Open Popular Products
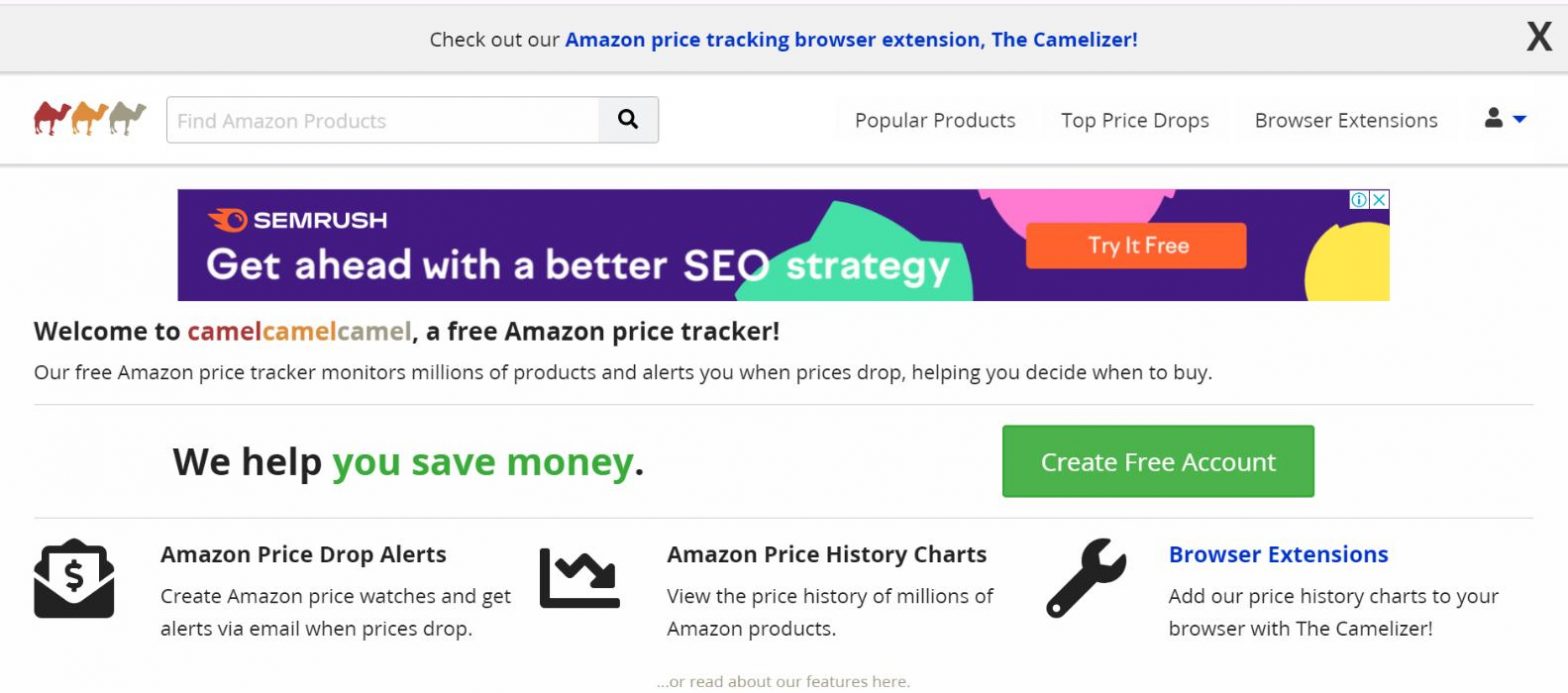Viewport: 1568px width, 693px height. [x=934, y=120]
